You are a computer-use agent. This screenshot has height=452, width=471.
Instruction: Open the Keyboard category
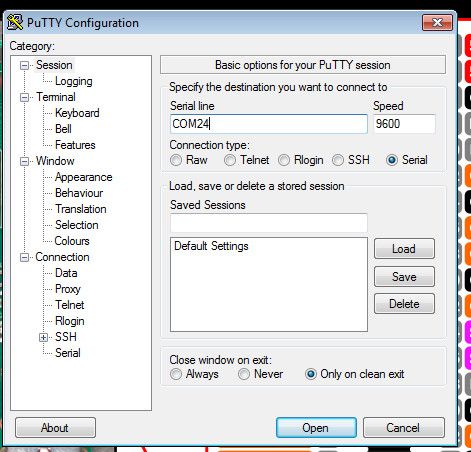coord(77,113)
